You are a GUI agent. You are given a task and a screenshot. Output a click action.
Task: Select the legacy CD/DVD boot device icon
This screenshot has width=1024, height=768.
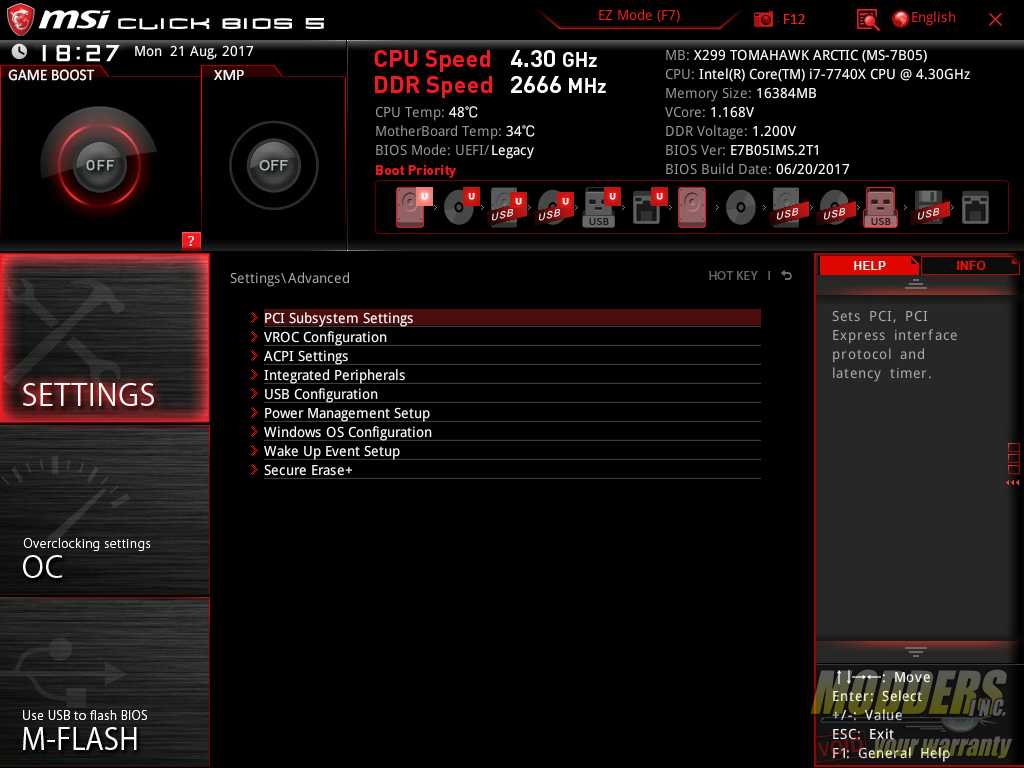tap(741, 208)
